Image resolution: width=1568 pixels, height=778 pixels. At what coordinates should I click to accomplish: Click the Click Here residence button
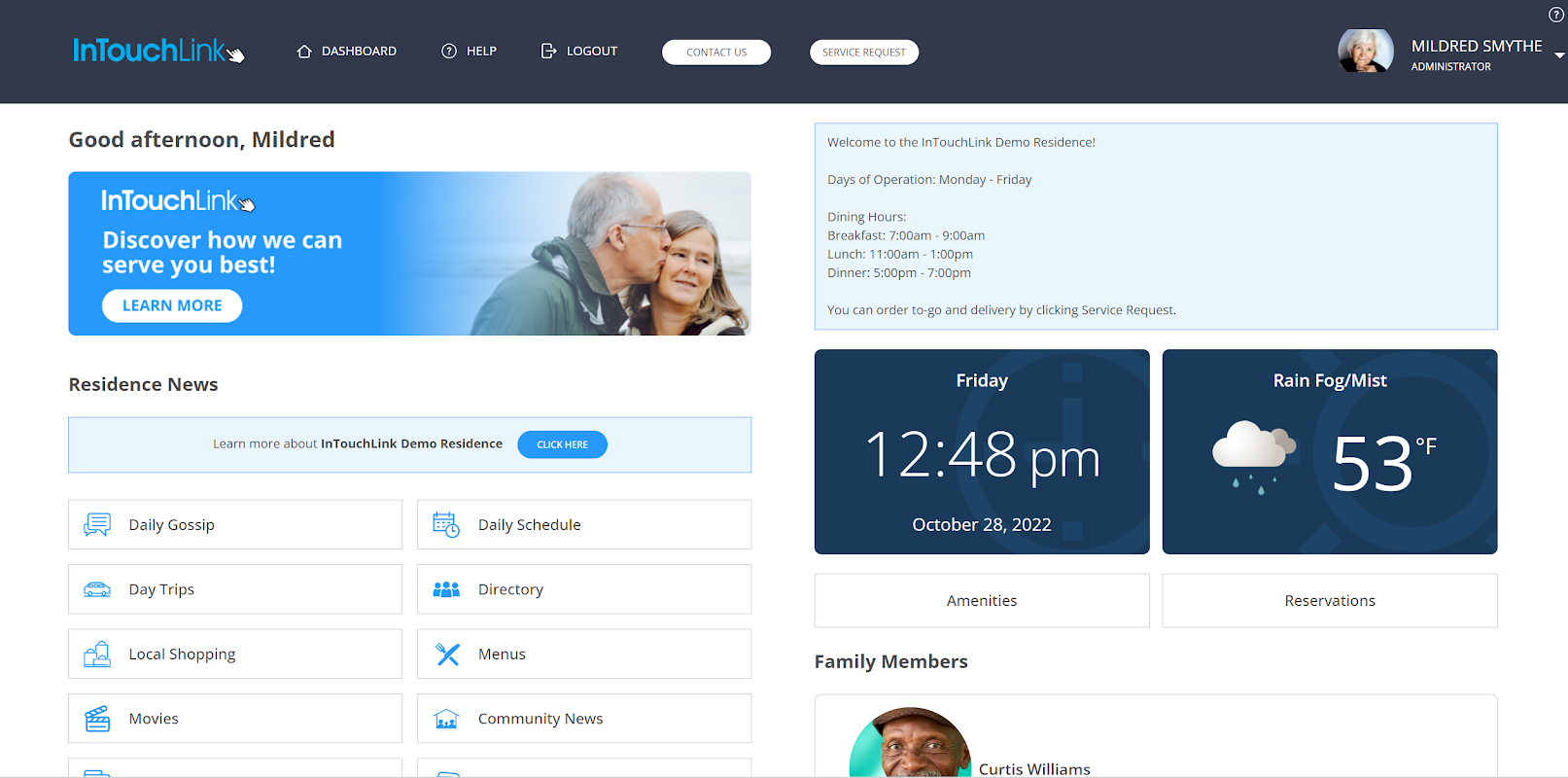pyautogui.click(x=562, y=444)
